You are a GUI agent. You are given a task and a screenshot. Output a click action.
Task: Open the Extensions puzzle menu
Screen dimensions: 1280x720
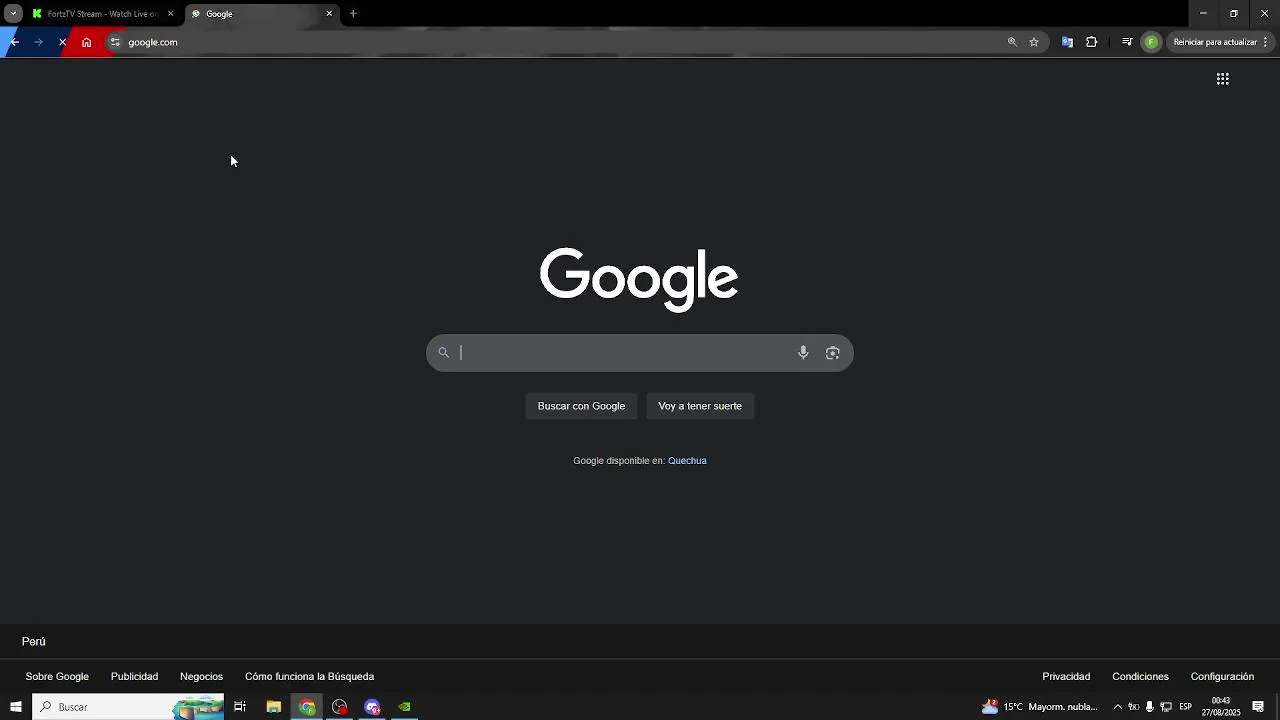pyautogui.click(x=1091, y=42)
